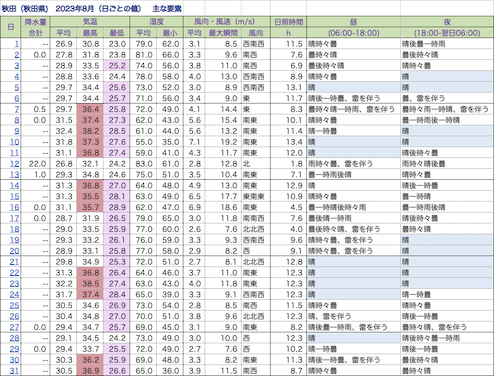Follow the day 24 date link
Viewport: 494px width, 376px height.
14,295
